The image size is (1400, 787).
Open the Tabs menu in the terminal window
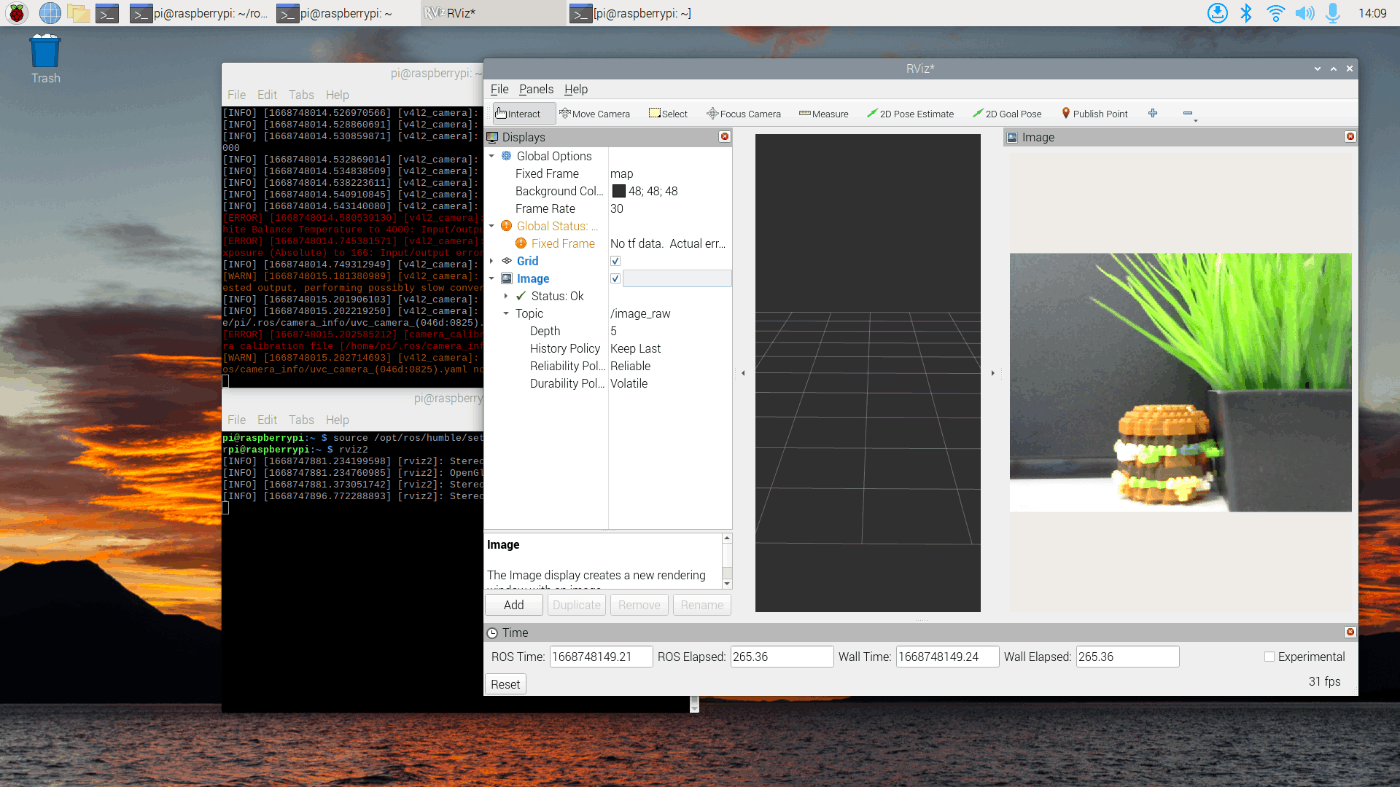[x=301, y=94]
